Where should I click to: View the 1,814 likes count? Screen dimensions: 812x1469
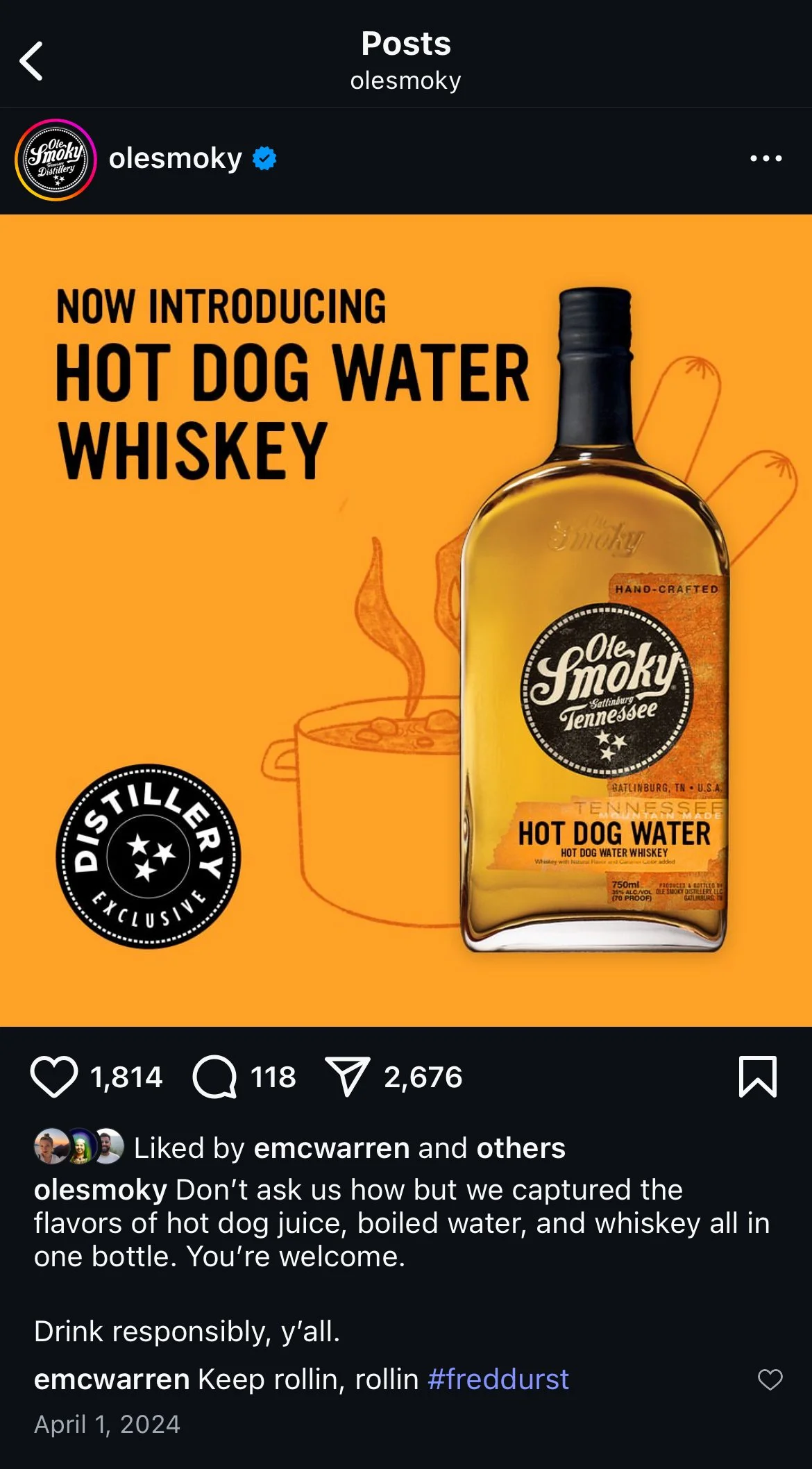click(126, 1077)
